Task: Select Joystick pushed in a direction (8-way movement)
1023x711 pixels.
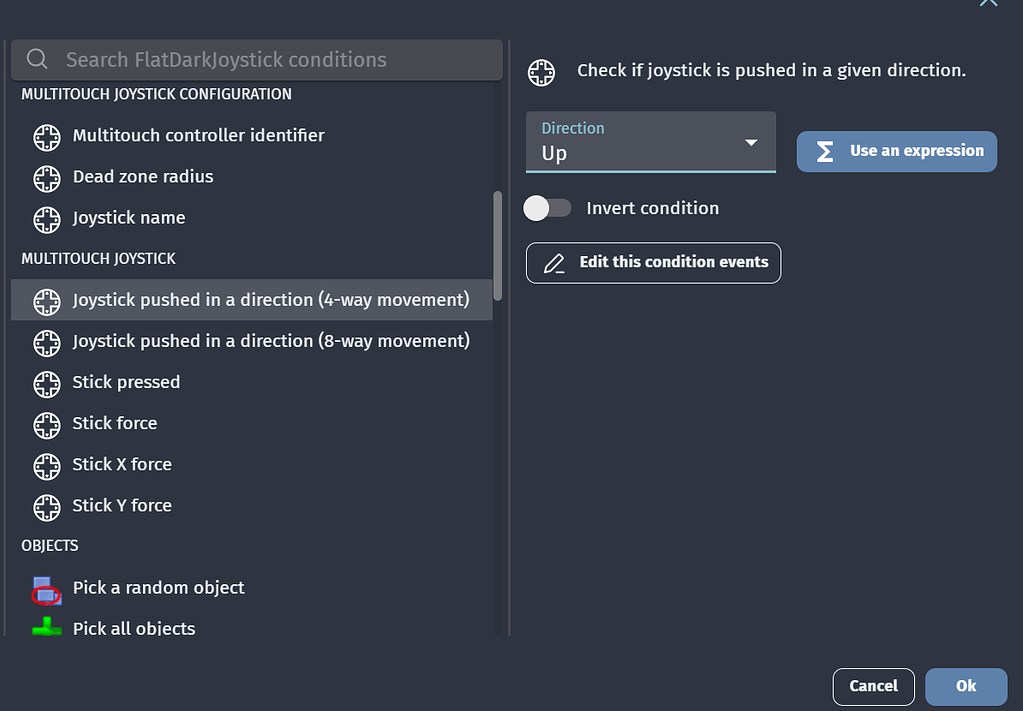Action: coord(270,341)
